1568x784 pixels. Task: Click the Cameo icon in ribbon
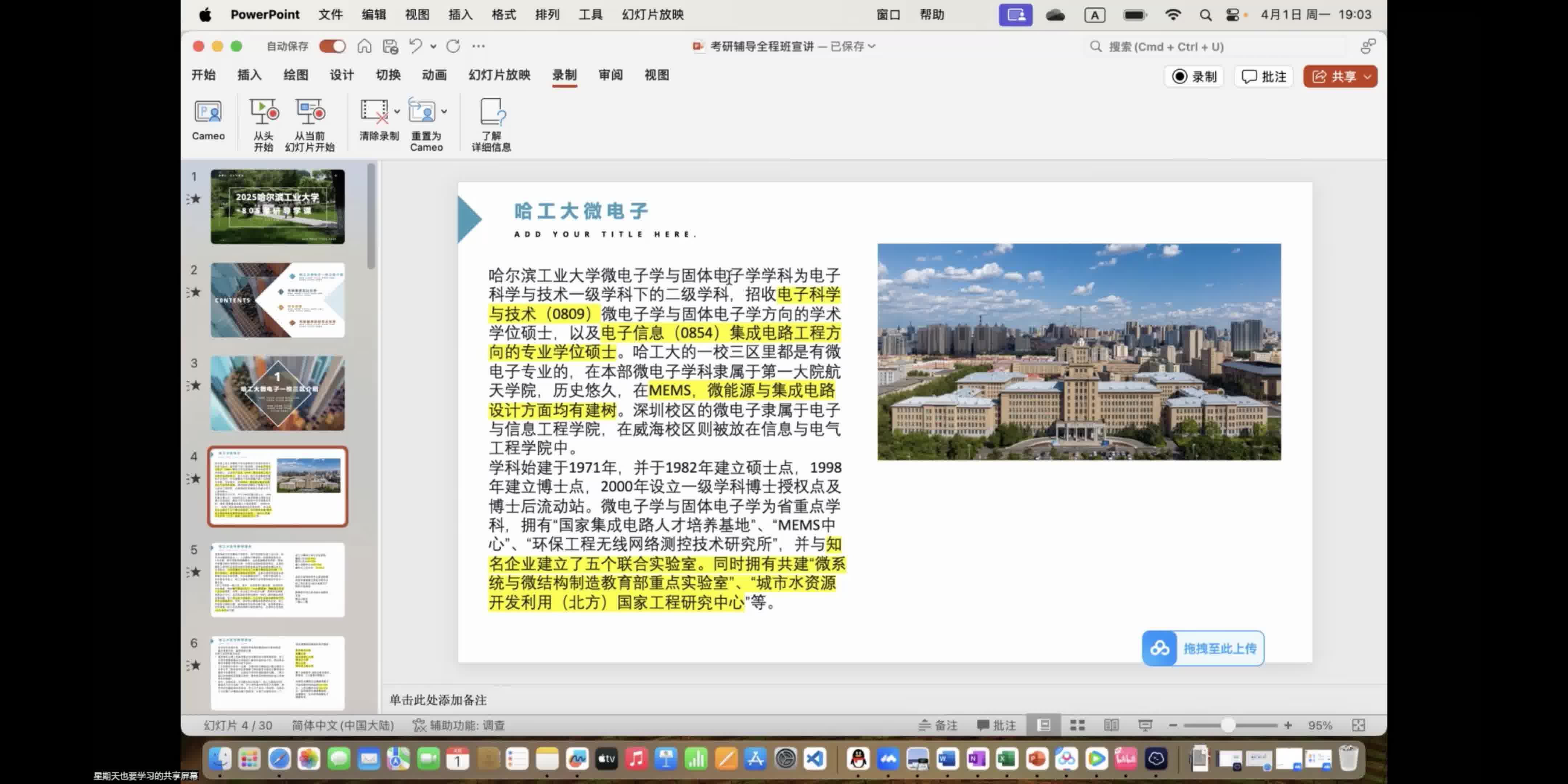pos(208,113)
